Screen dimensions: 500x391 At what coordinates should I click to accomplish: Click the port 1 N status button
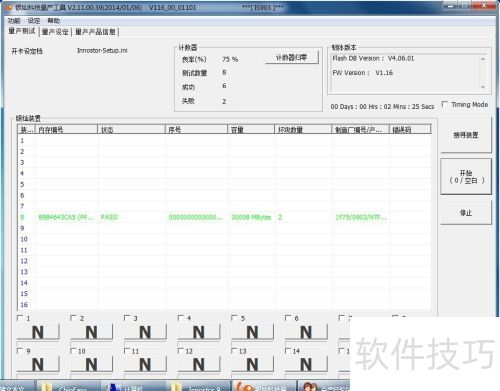38,332
